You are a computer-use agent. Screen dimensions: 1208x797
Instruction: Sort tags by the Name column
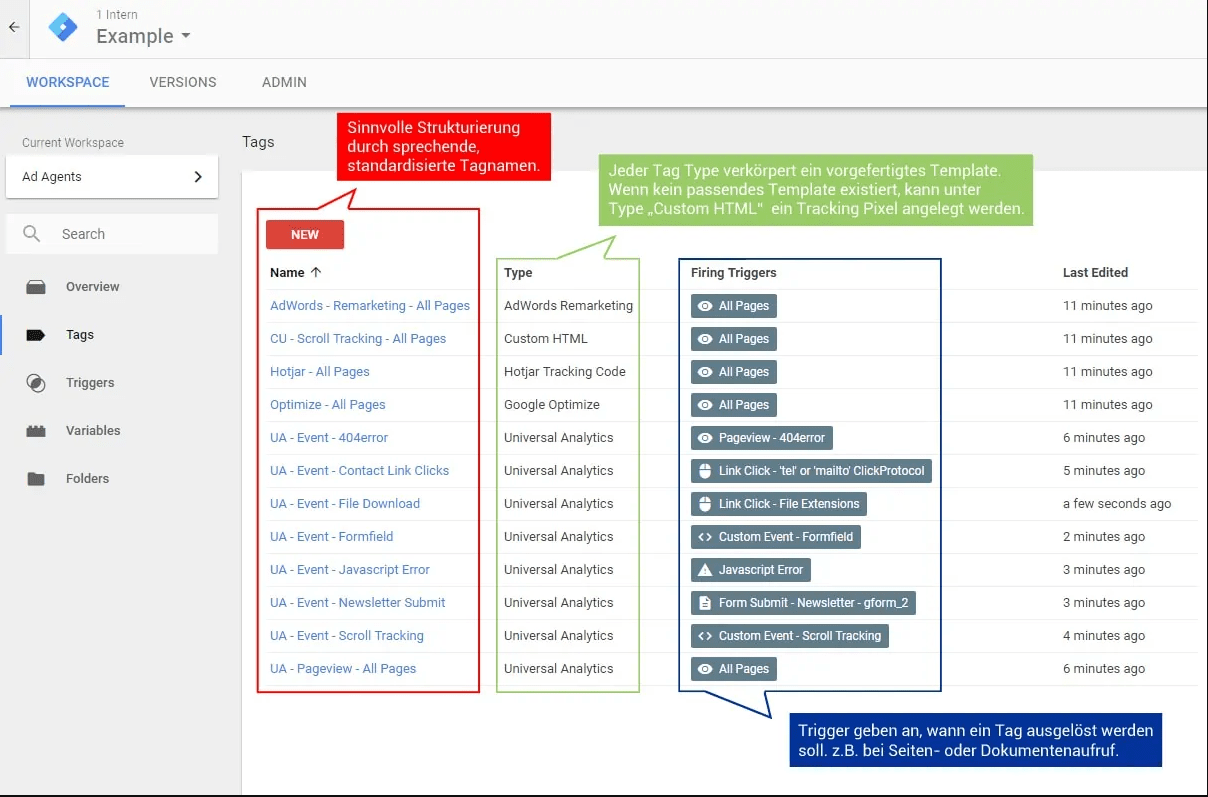tap(296, 272)
